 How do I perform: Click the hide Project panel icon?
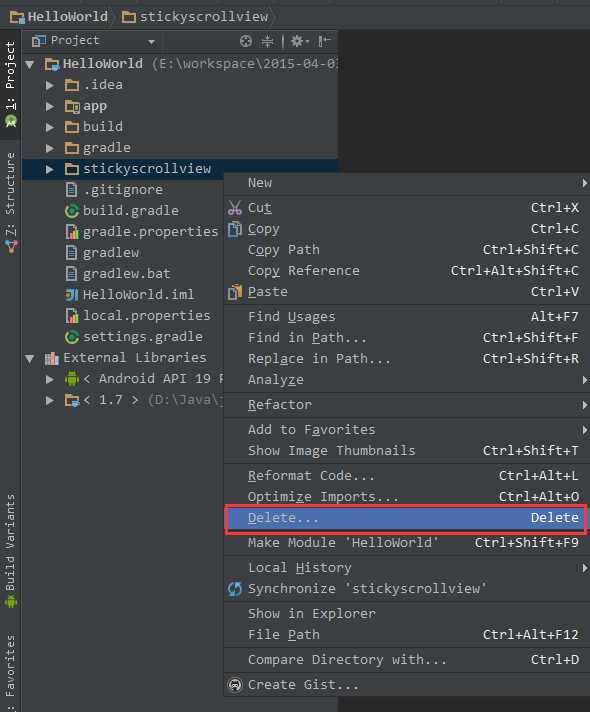pyautogui.click(x=324, y=41)
